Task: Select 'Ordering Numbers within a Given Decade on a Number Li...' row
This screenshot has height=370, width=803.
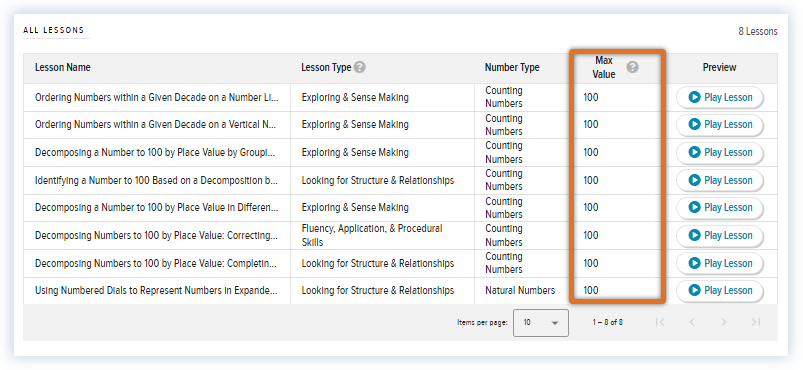Action: point(400,97)
